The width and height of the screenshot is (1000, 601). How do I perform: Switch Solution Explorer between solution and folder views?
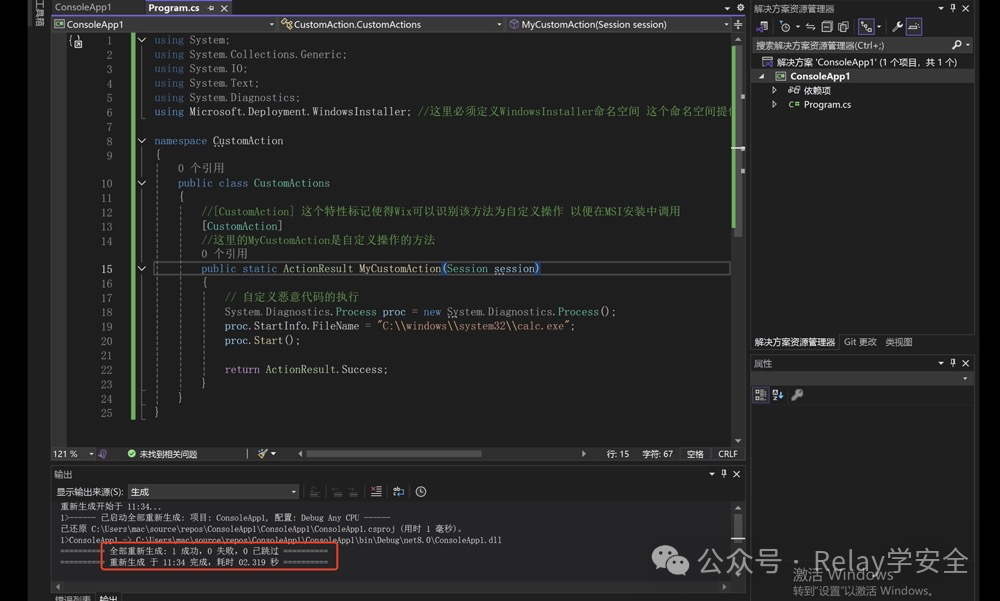(761, 27)
